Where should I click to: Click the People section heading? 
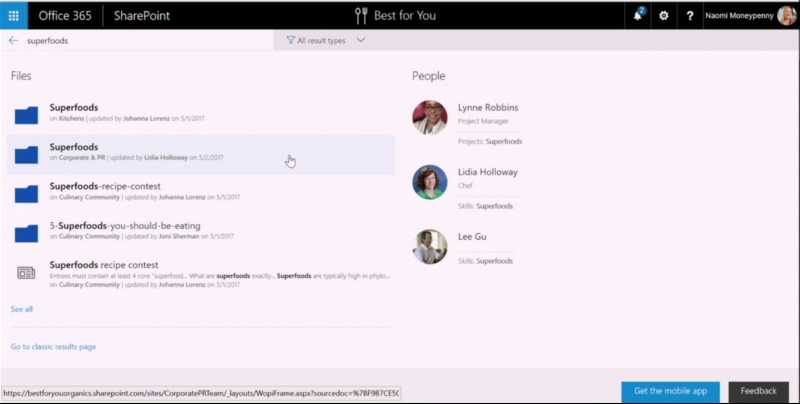pyautogui.click(x=429, y=76)
